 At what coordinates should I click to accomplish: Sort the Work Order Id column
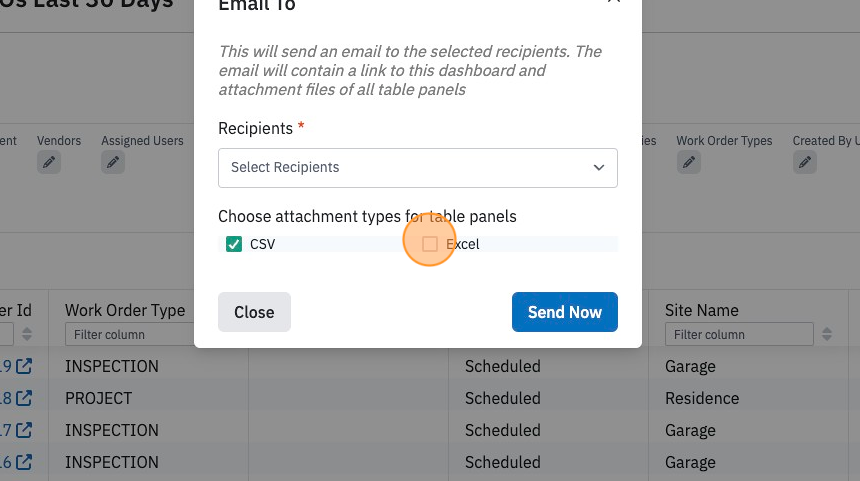26,333
